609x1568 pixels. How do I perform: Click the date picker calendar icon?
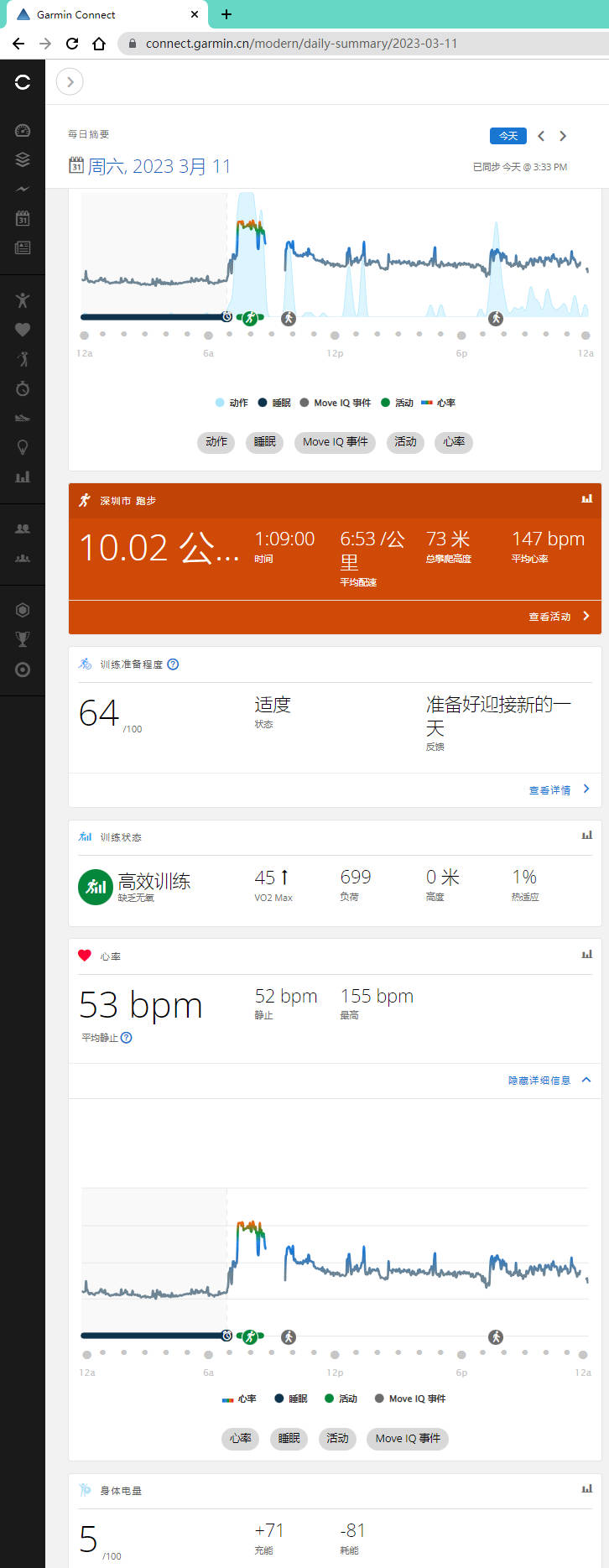click(75, 165)
